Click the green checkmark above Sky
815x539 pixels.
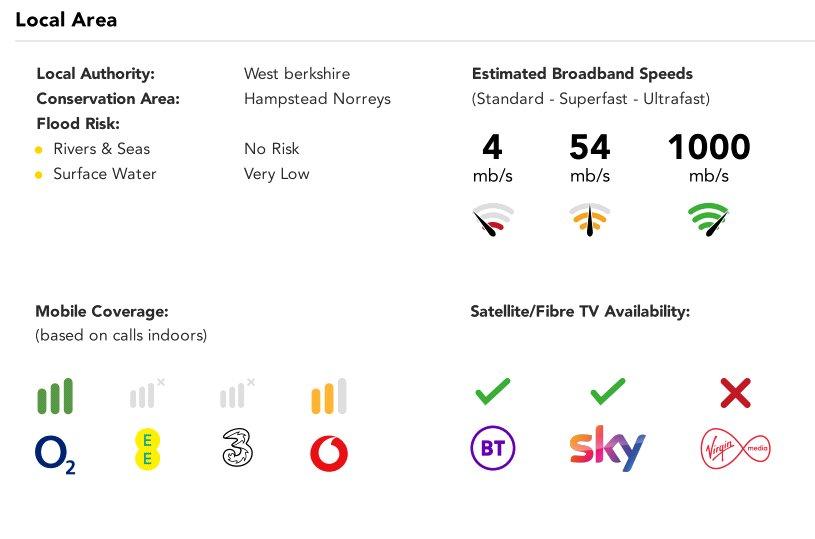tap(608, 391)
